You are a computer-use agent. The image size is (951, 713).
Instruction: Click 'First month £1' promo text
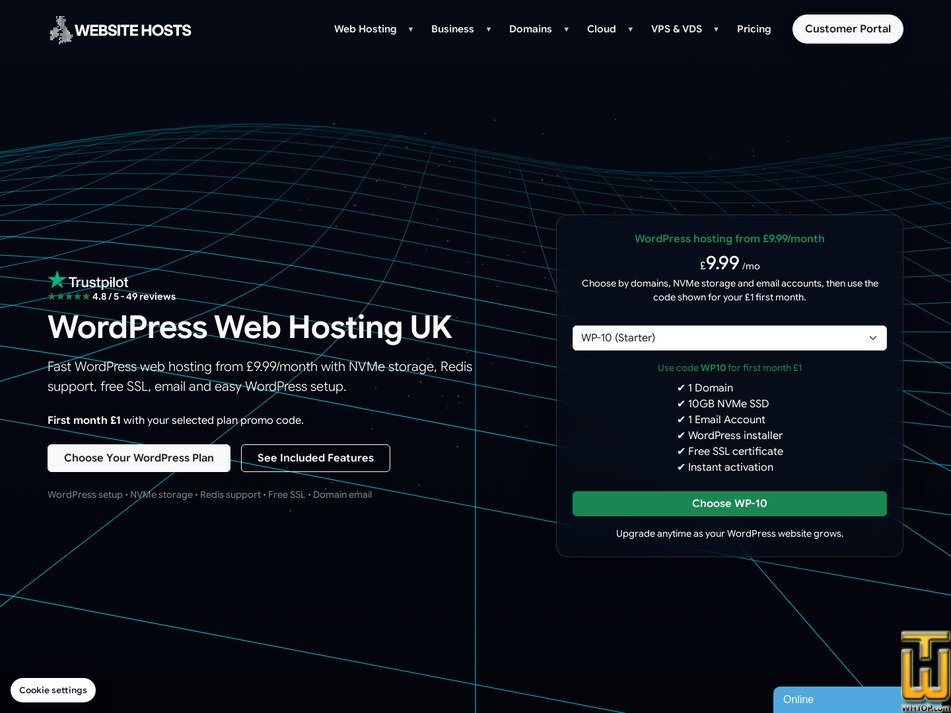point(84,420)
